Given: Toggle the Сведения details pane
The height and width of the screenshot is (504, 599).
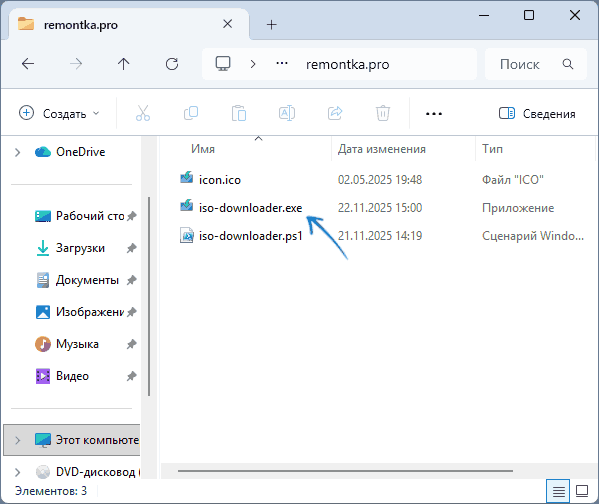Looking at the screenshot, I should 537,113.
